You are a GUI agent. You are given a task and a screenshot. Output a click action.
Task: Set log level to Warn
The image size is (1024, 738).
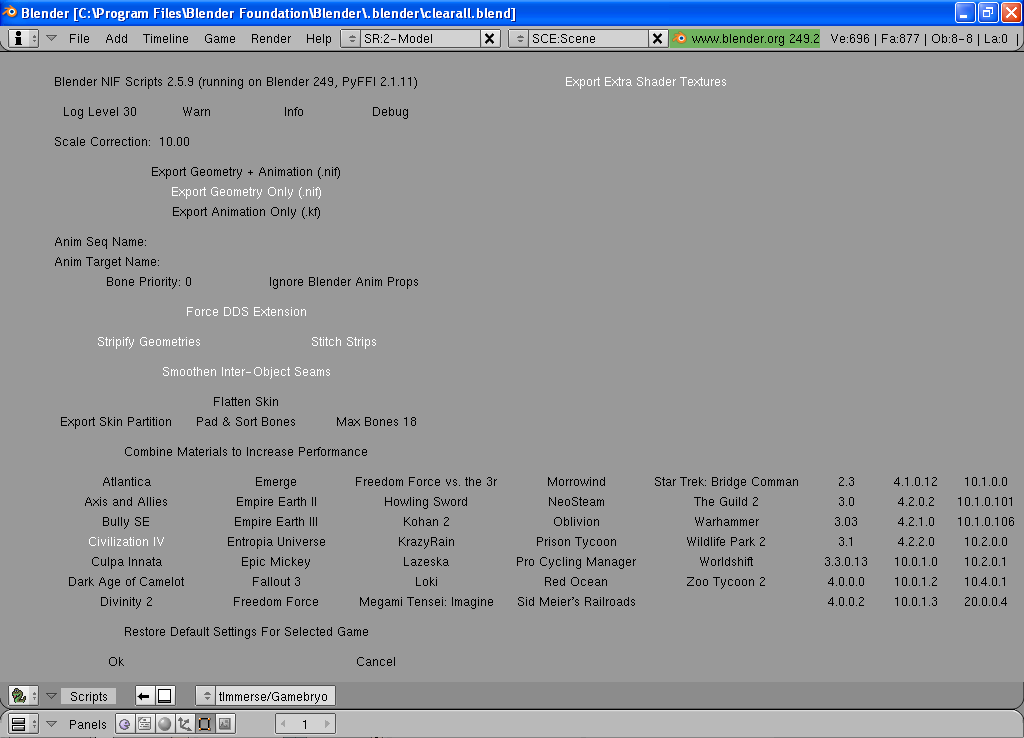tap(197, 112)
